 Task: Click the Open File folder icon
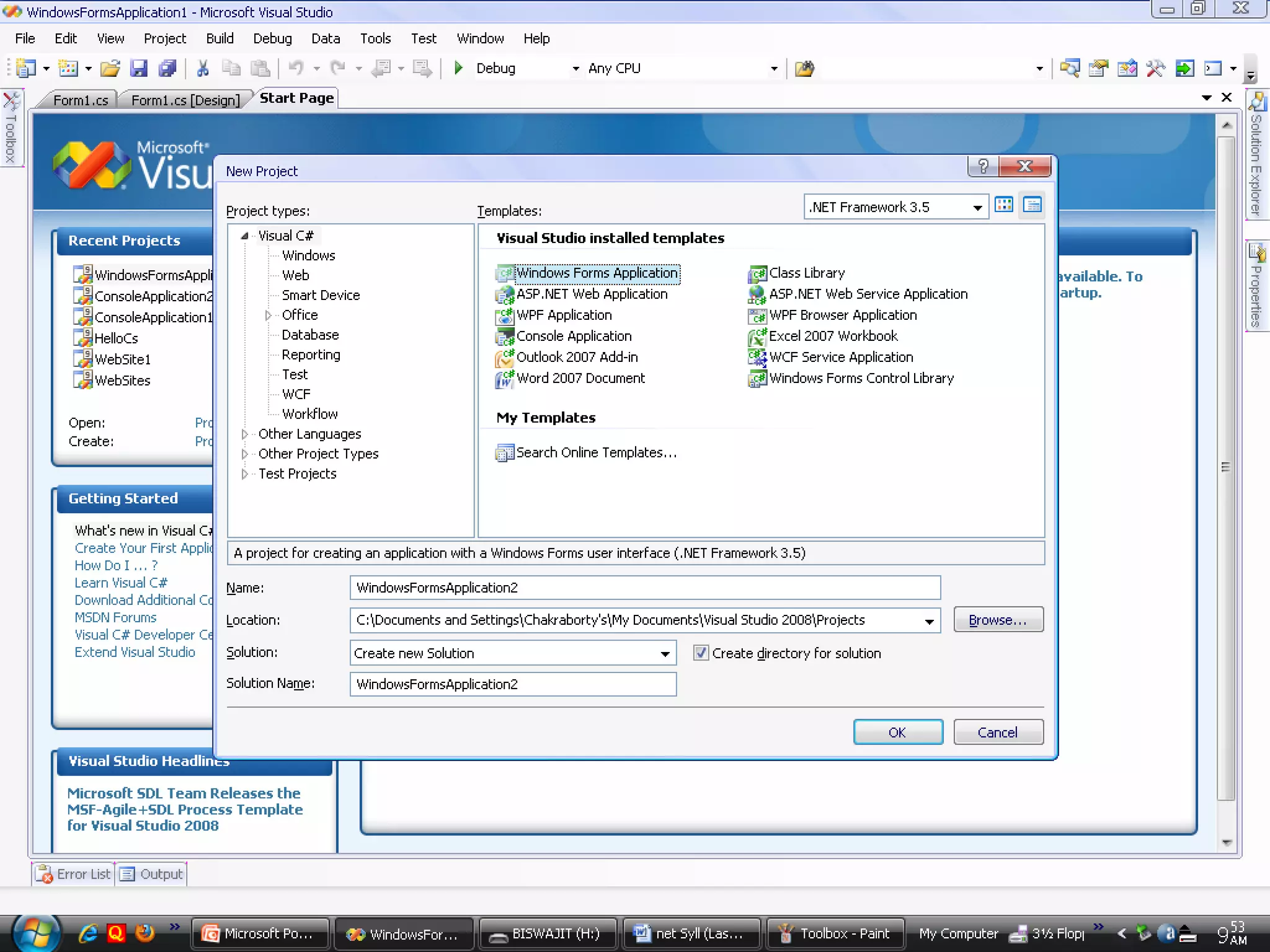coord(110,68)
